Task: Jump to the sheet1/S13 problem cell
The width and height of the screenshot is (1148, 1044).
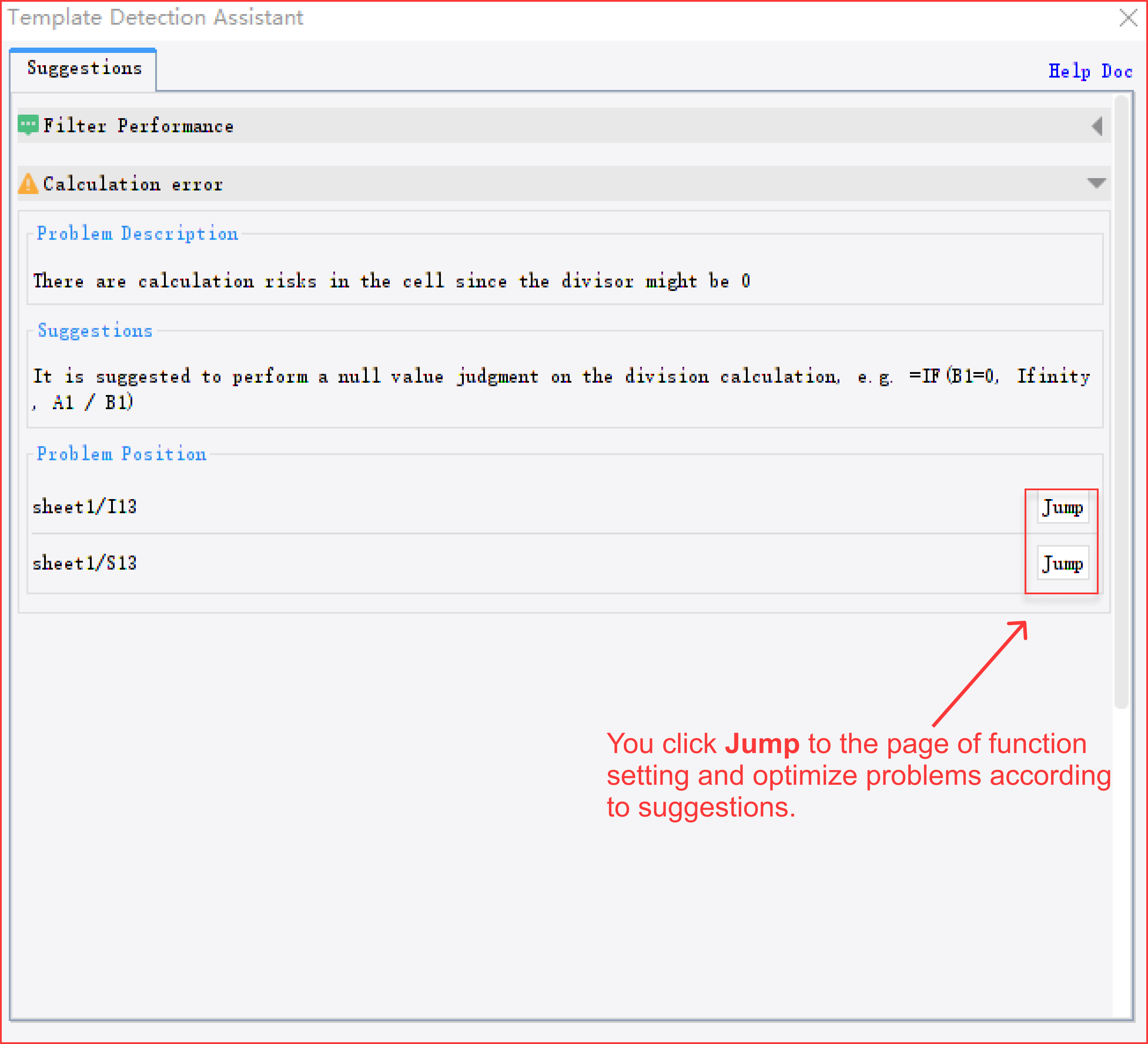Action: [x=1062, y=563]
